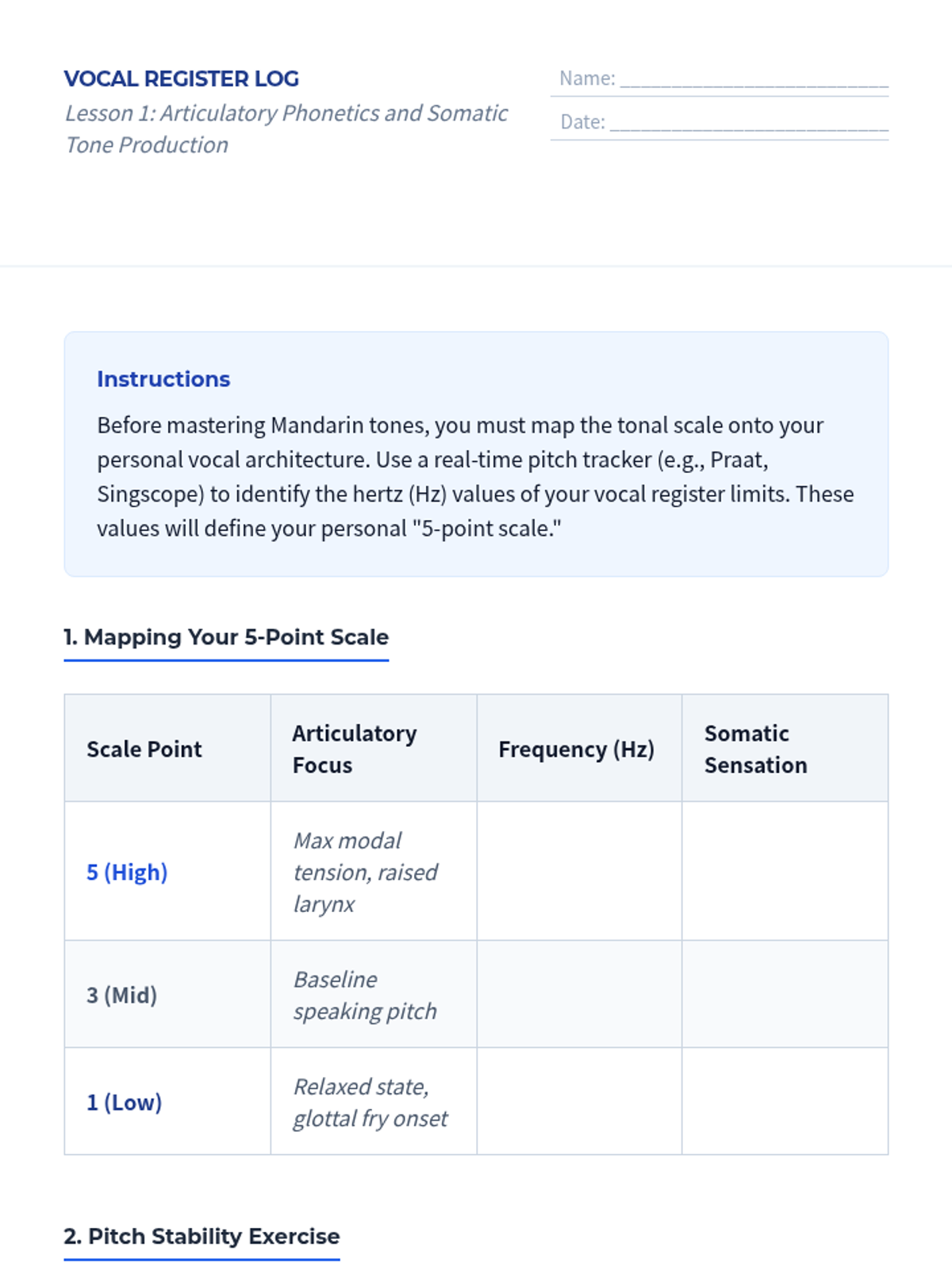This screenshot has height=1270, width=952.
Task: Click the 3 (Mid) scale point cell
Action: [122, 995]
